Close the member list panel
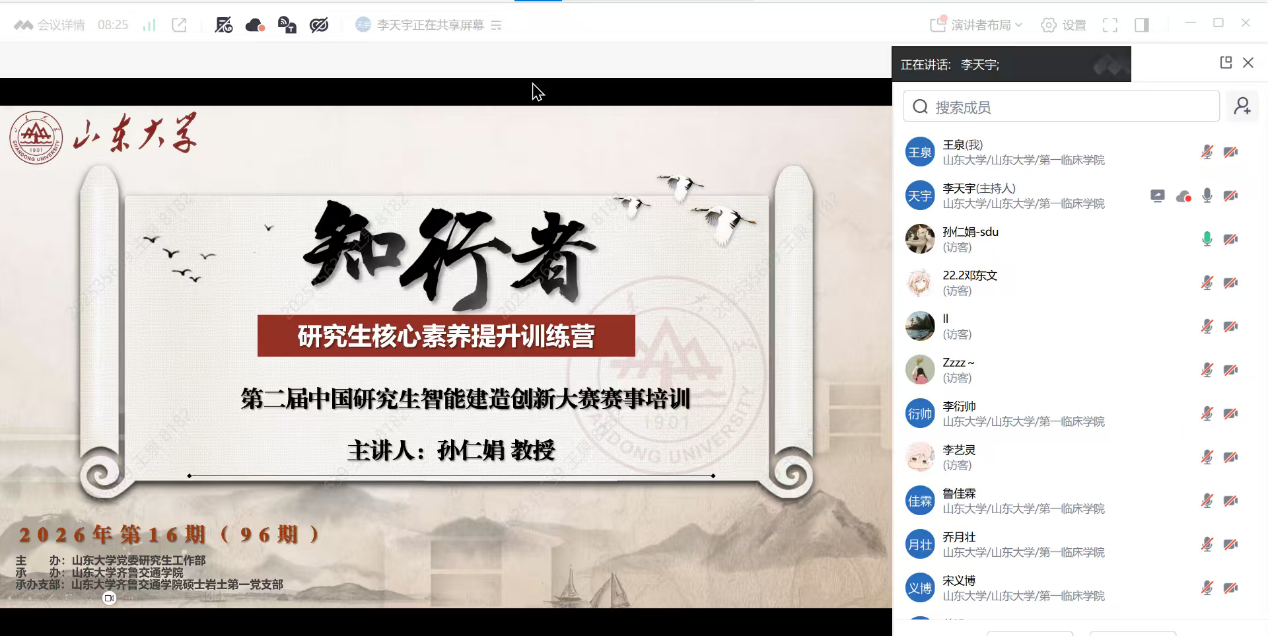1268x636 pixels. [1248, 63]
